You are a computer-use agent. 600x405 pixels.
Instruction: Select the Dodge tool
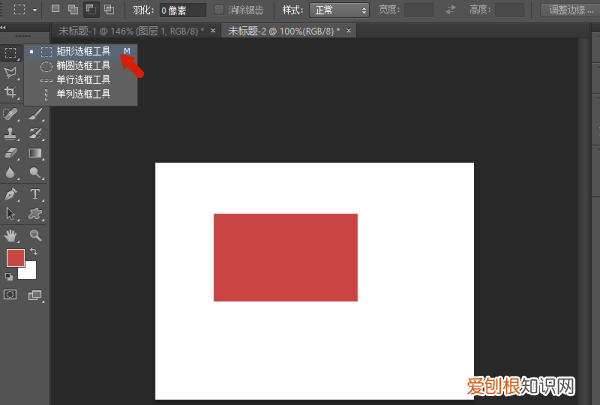pos(36,173)
